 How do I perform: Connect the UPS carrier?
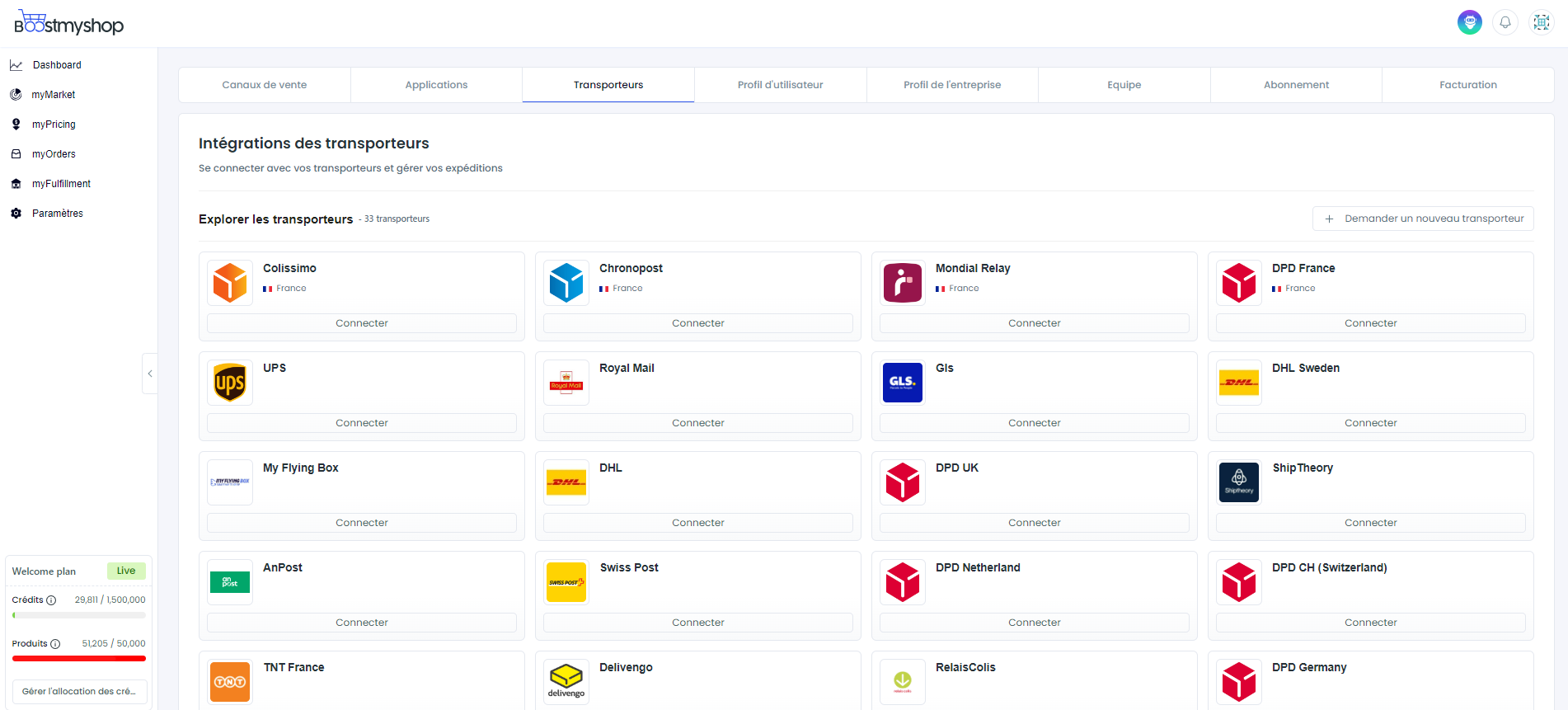point(362,423)
